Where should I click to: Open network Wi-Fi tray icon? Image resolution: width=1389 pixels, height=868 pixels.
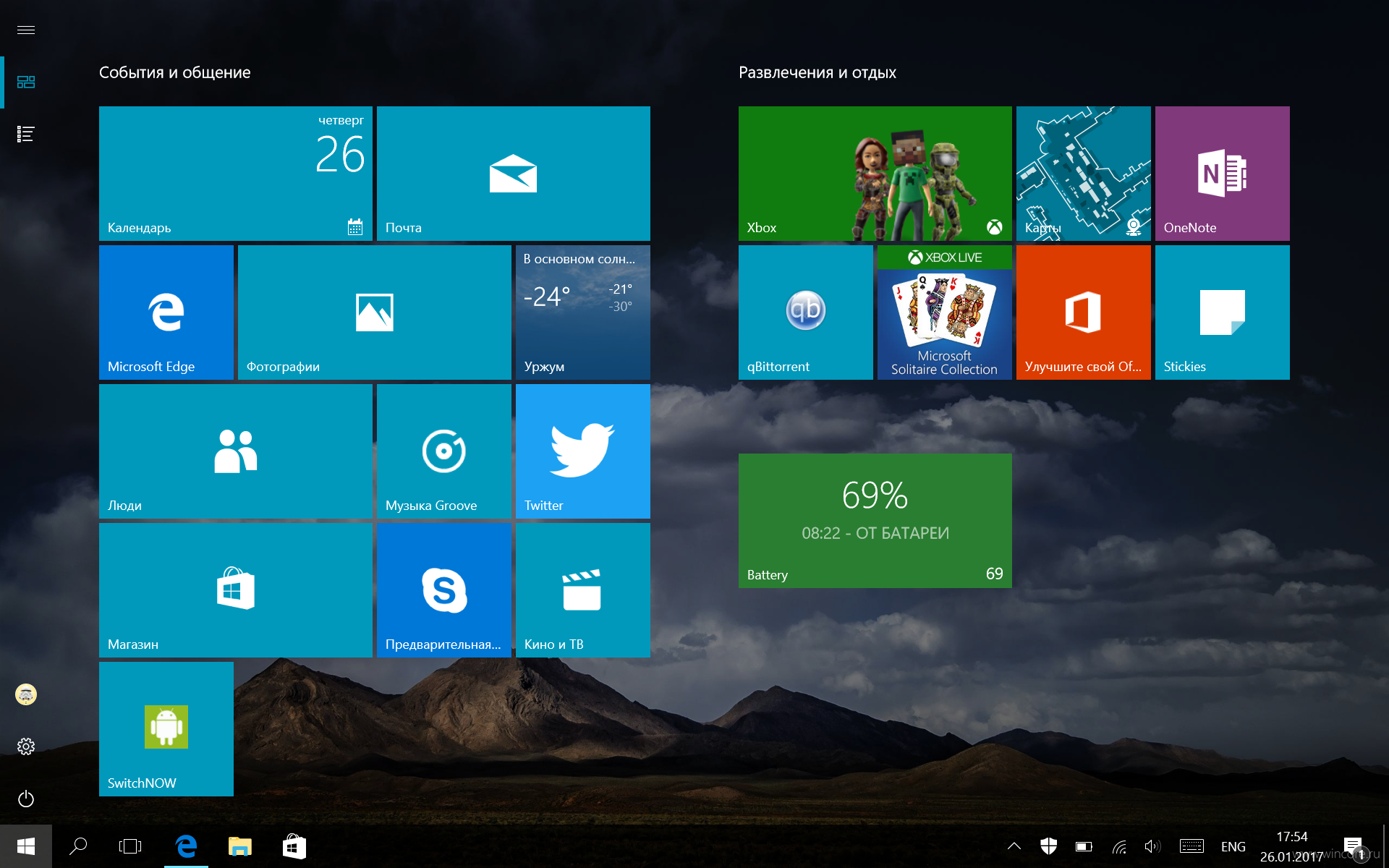click(x=1119, y=846)
